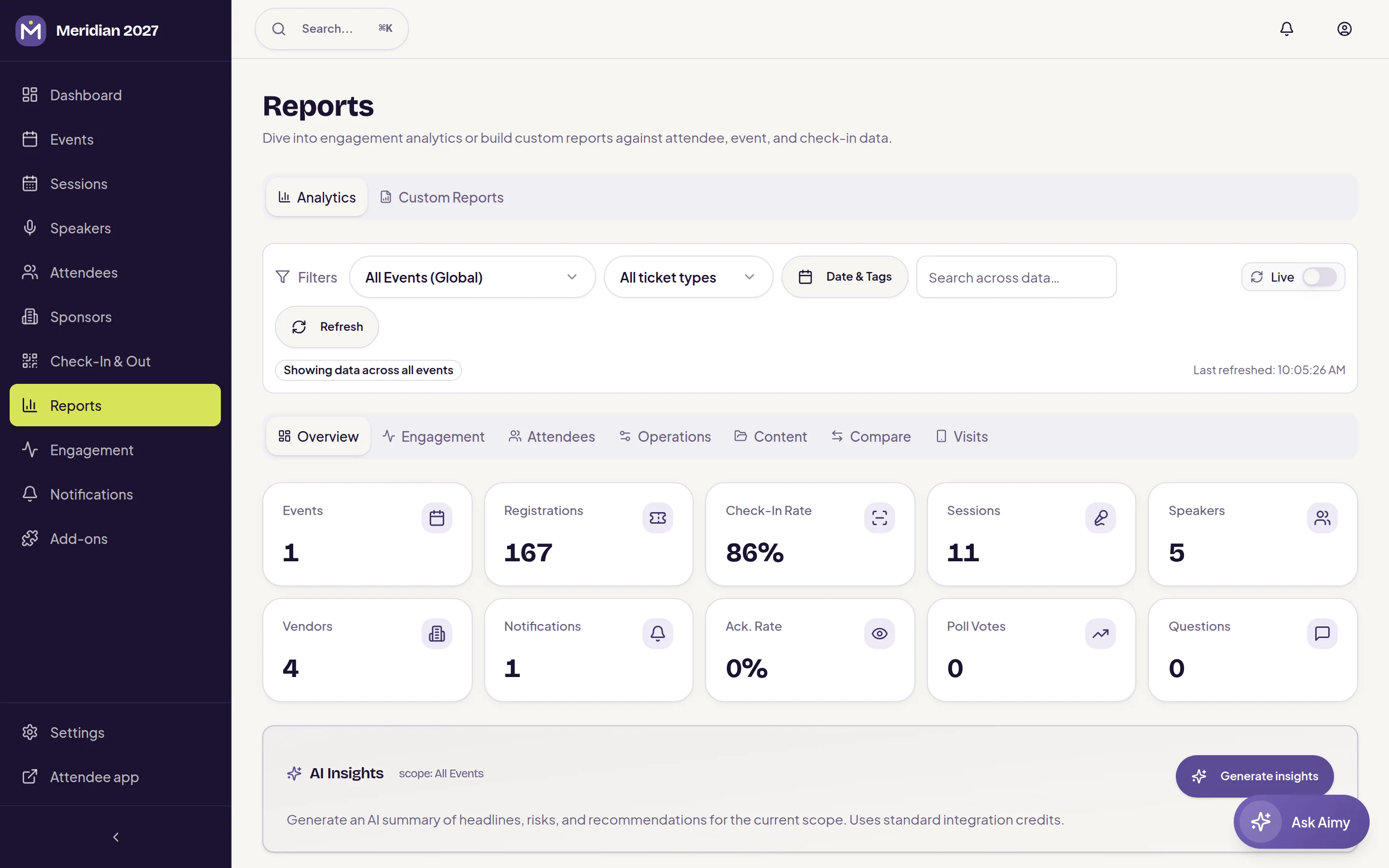Click the Refresh button
Screen dimensions: 1389x868
pyautogui.click(x=327, y=326)
